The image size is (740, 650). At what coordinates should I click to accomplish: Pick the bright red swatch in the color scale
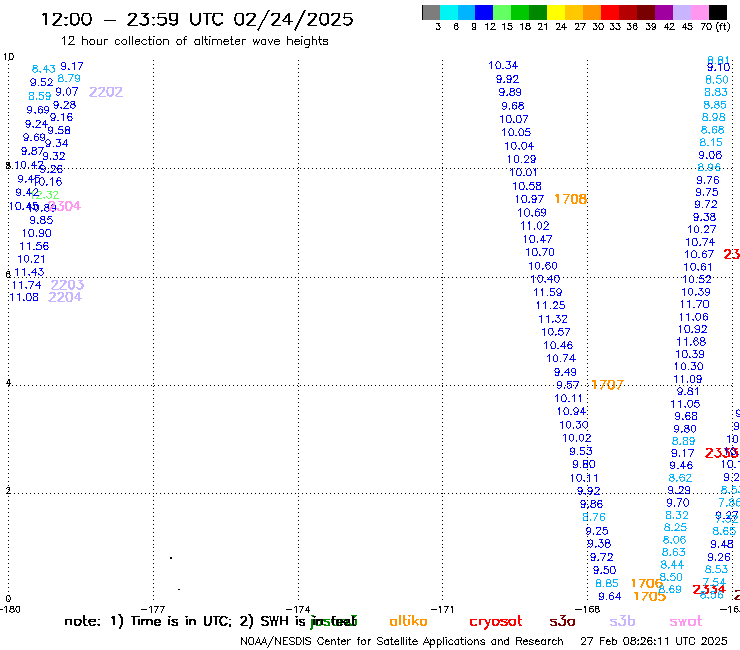610,12
